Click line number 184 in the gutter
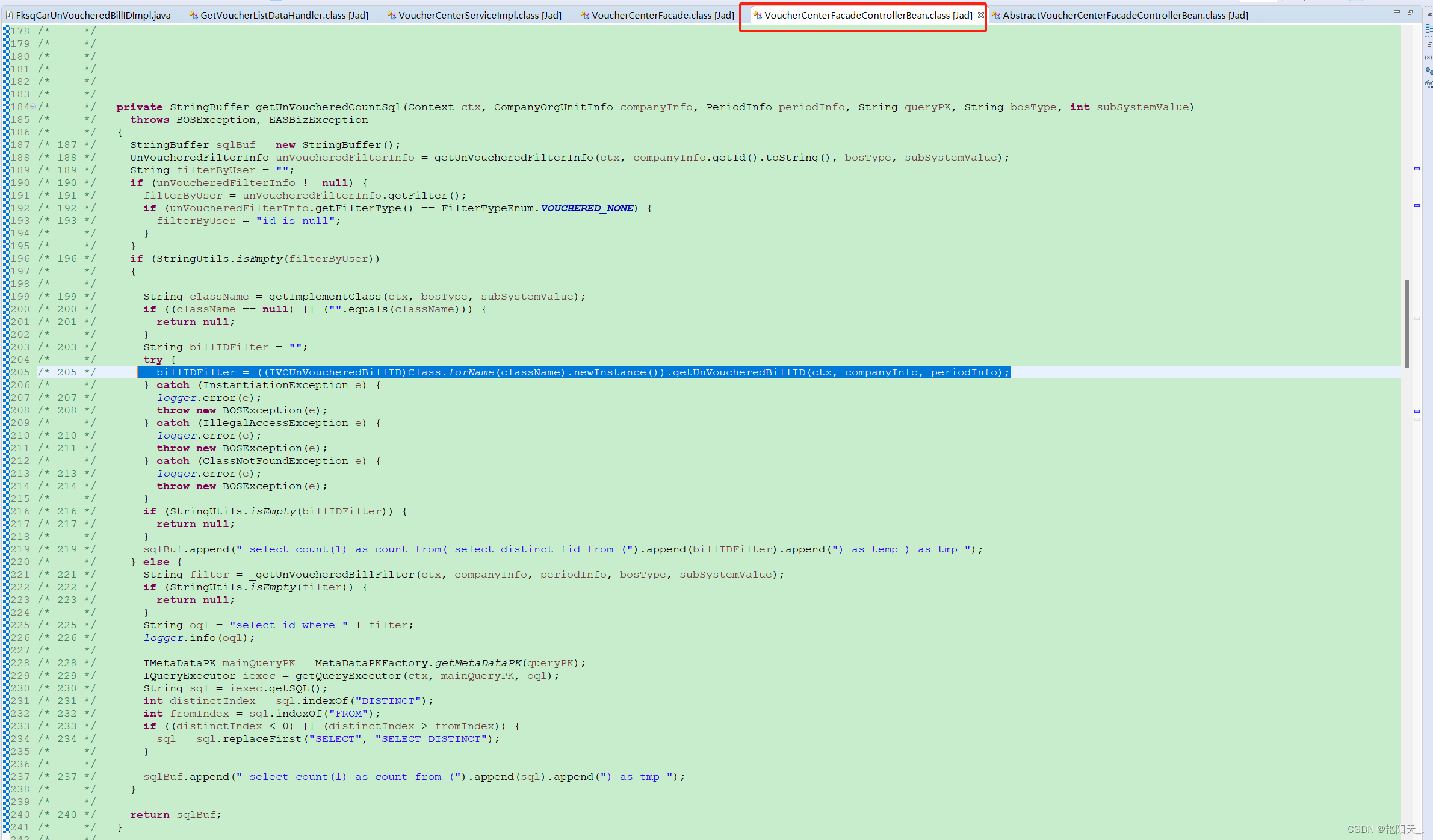The image size is (1433, 840). pos(20,107)
